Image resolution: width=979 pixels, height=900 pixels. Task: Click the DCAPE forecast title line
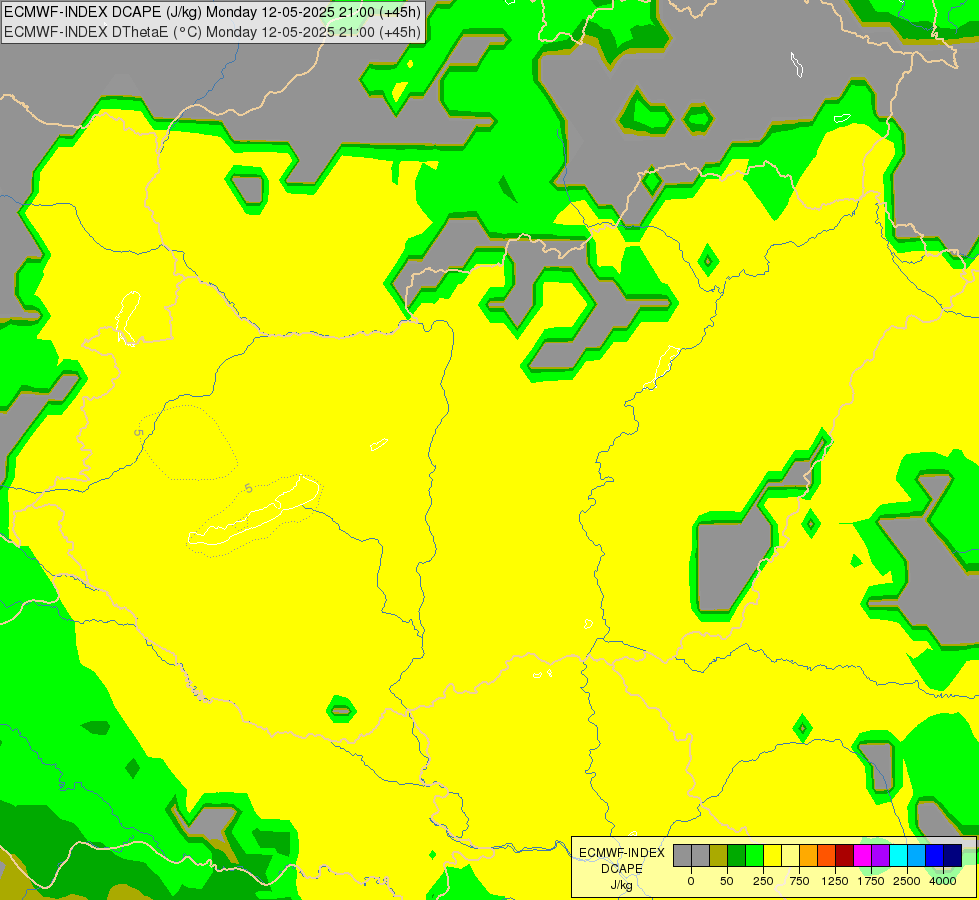[x=213, y=12]
